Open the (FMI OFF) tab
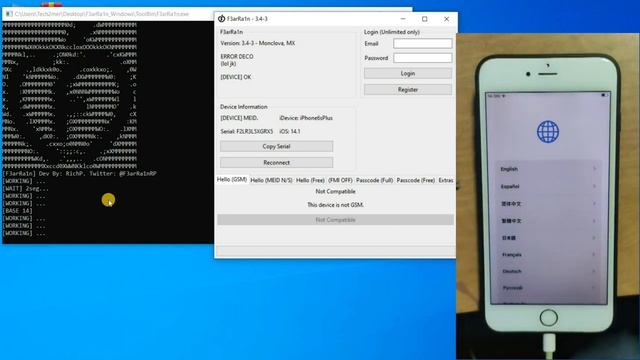The image size is (640, 360). (340, 180)
